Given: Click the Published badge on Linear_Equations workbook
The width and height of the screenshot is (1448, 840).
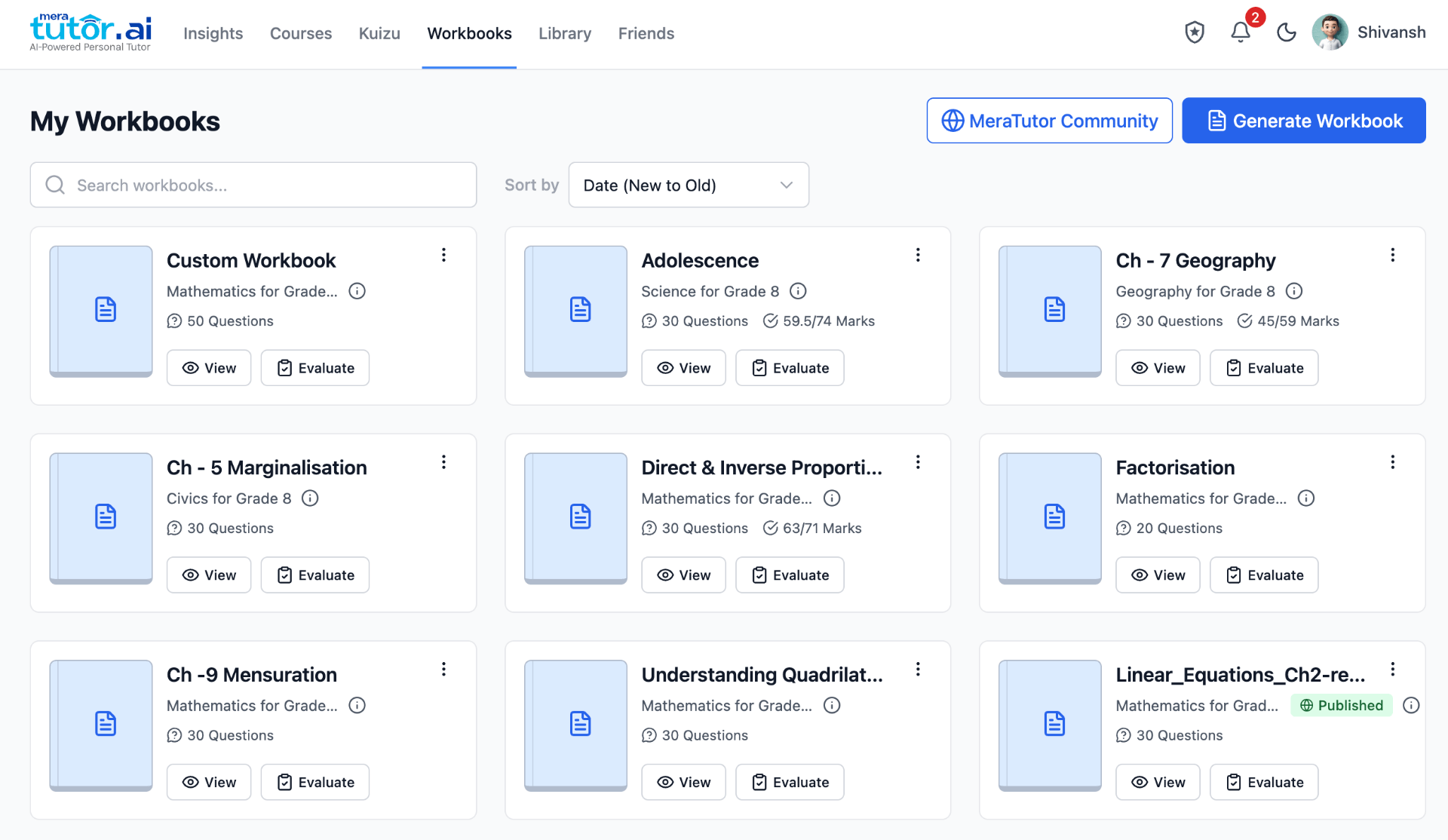Looking at the screenshot, I should pos(1341,705).
